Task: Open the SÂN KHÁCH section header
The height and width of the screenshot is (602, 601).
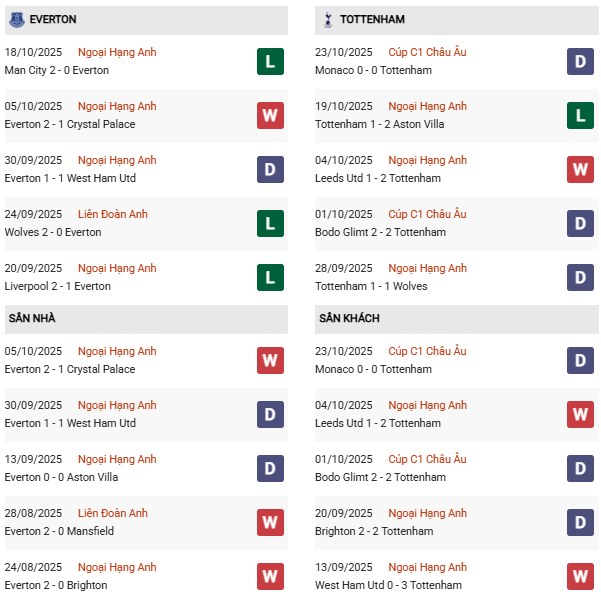Action: coord(349,318)
